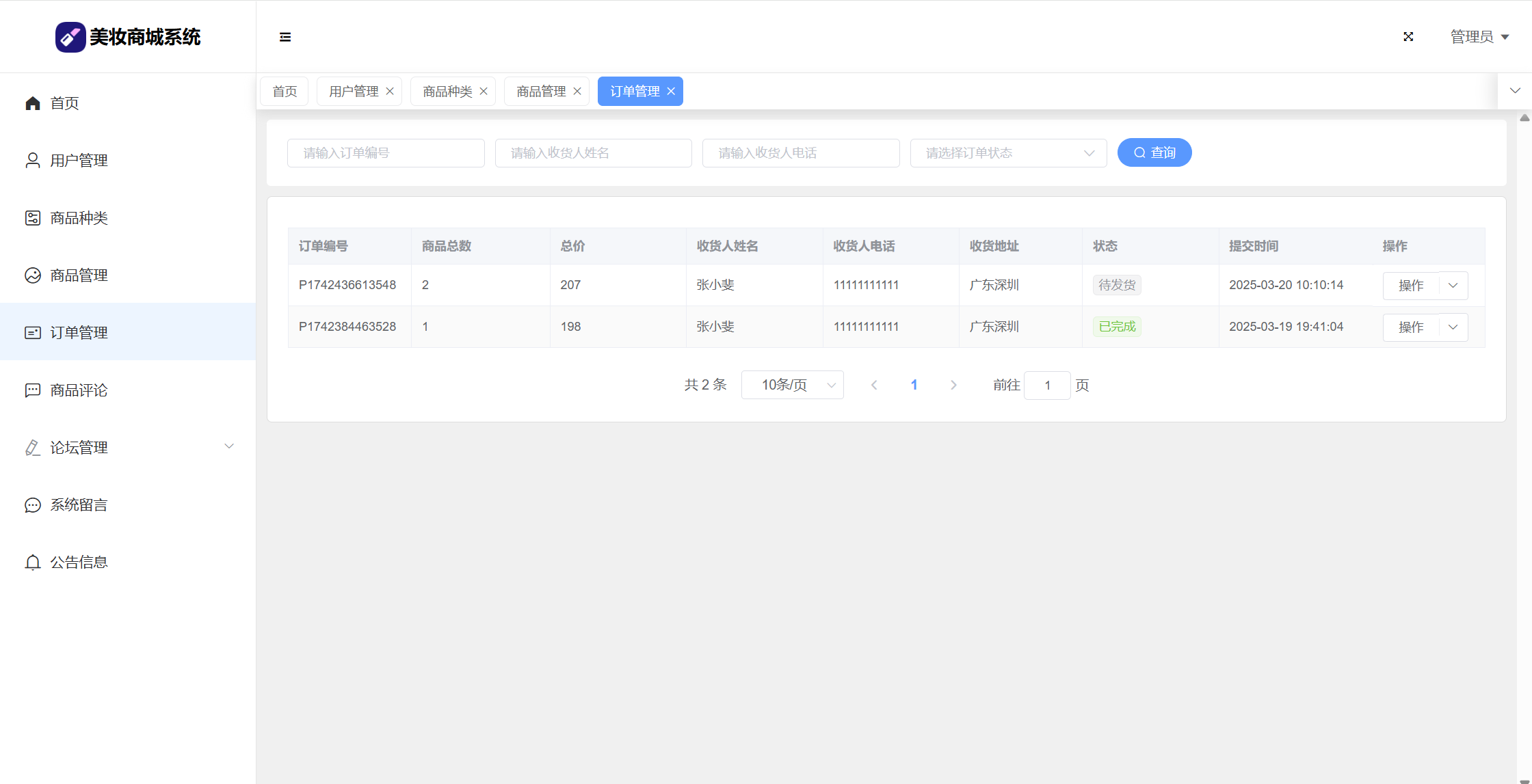Open 商品管理 from the sidebar menu

coord(79,275)
